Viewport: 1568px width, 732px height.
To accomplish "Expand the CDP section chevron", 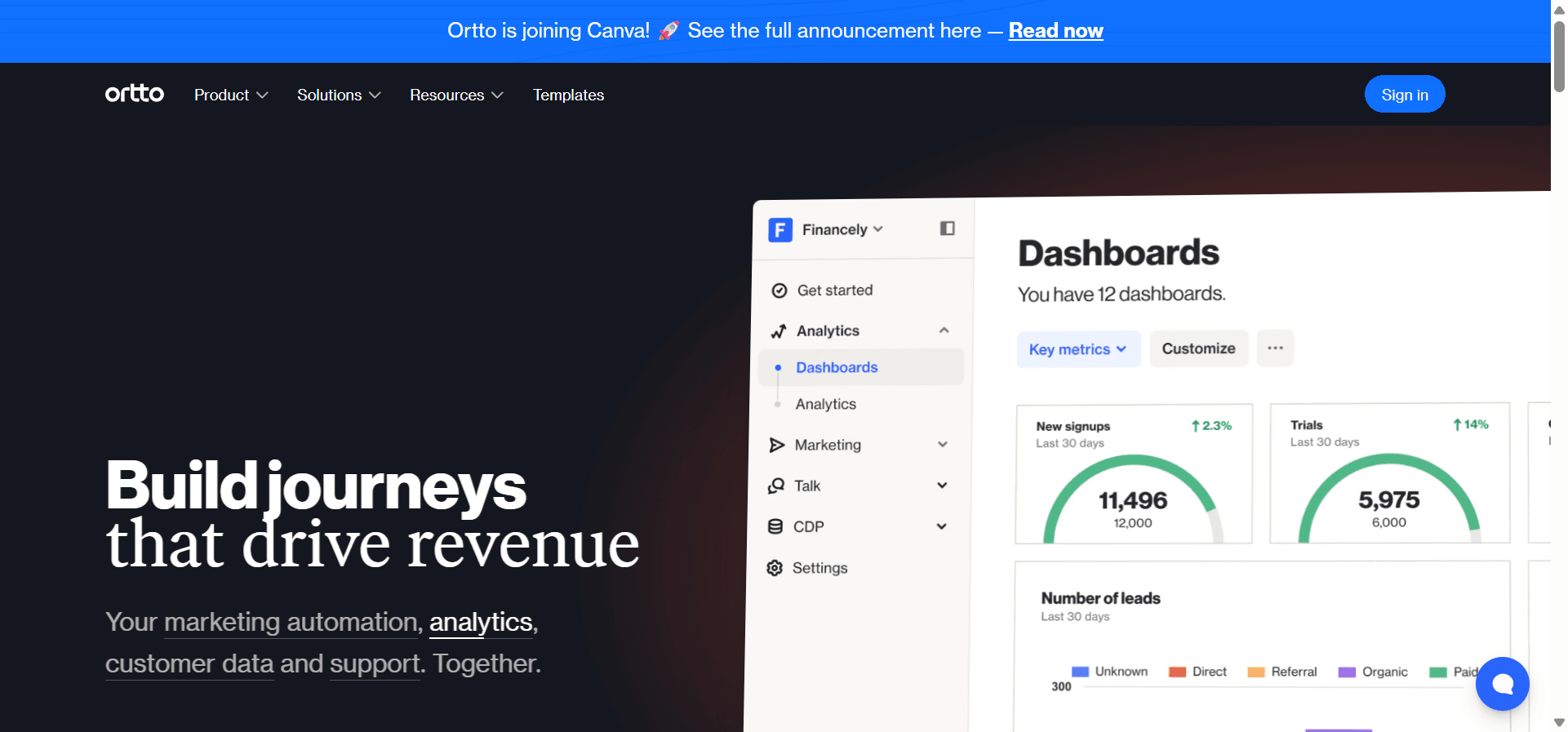I will (941, 526).
